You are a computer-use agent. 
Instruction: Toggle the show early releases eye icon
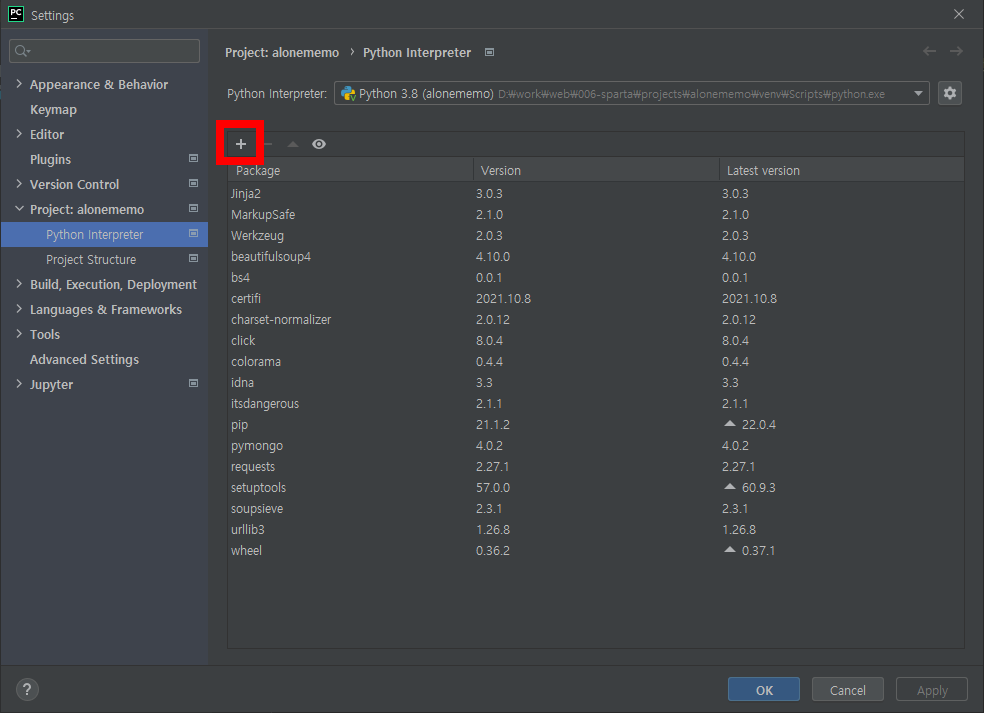tap(319, 144)
